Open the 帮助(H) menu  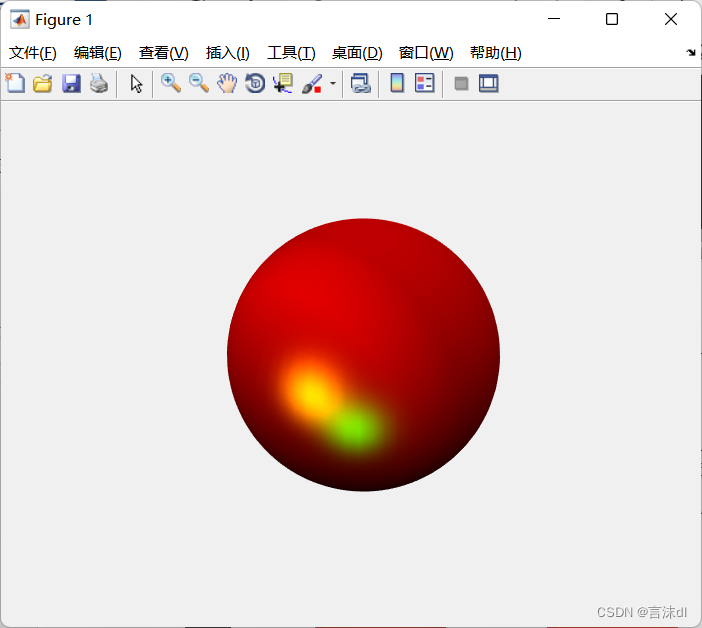(496, 53)
